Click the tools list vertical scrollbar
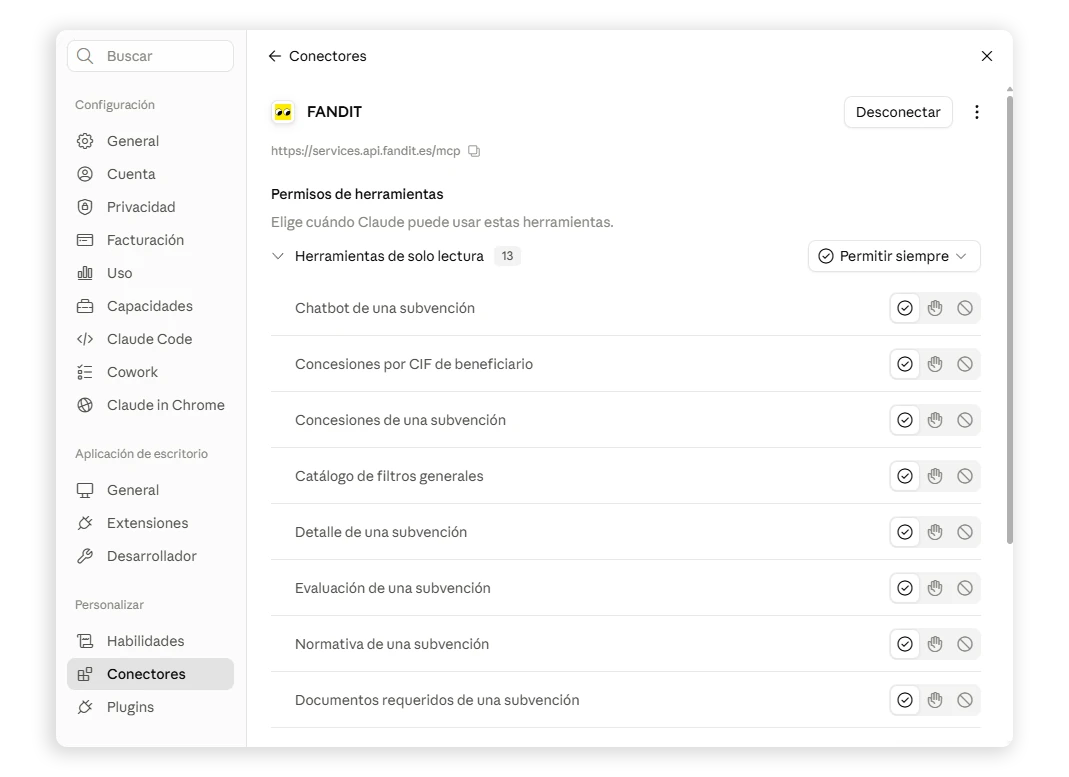 [1010, 319]
